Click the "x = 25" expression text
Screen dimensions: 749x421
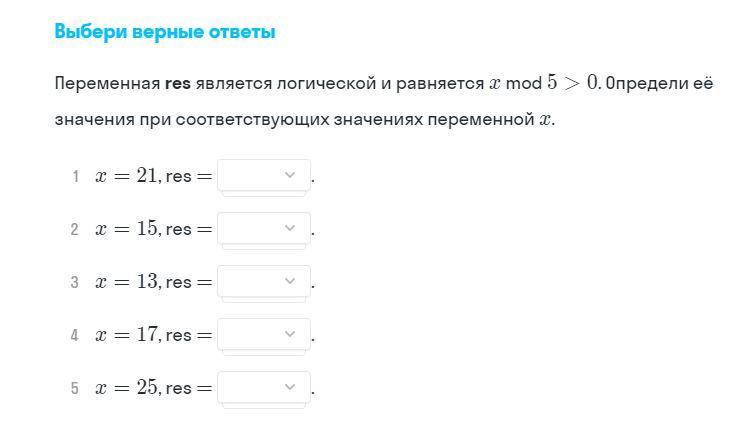[127, 387]
